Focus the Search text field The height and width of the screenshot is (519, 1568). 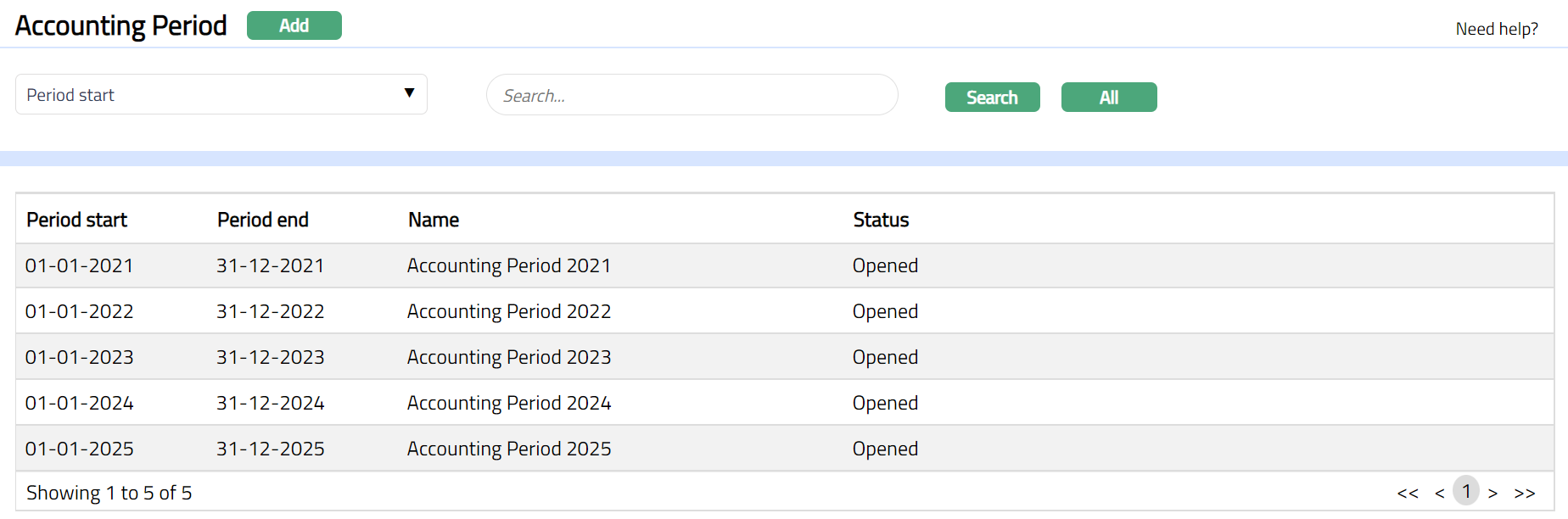coord(692,95)
